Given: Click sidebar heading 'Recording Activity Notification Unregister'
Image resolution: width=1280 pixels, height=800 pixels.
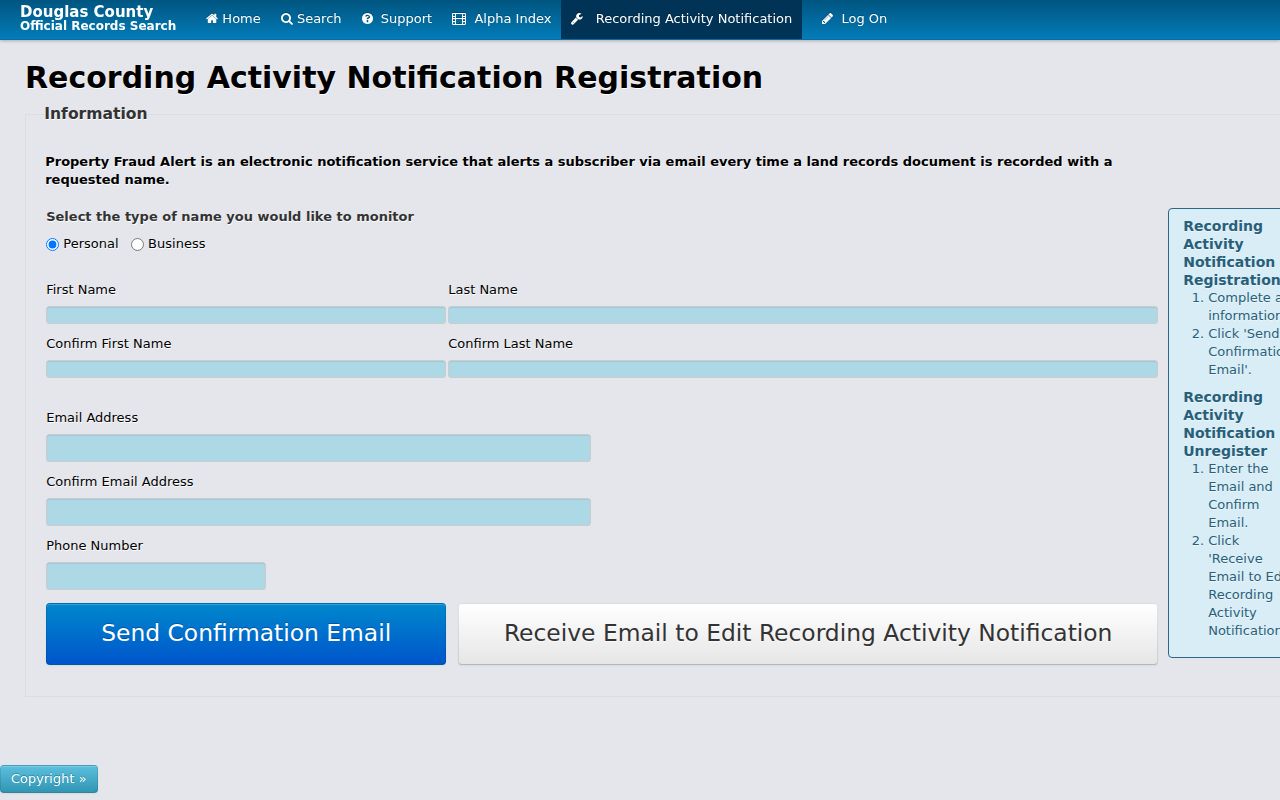Looking at the screenshot, I should click(x=1229, y=424).
